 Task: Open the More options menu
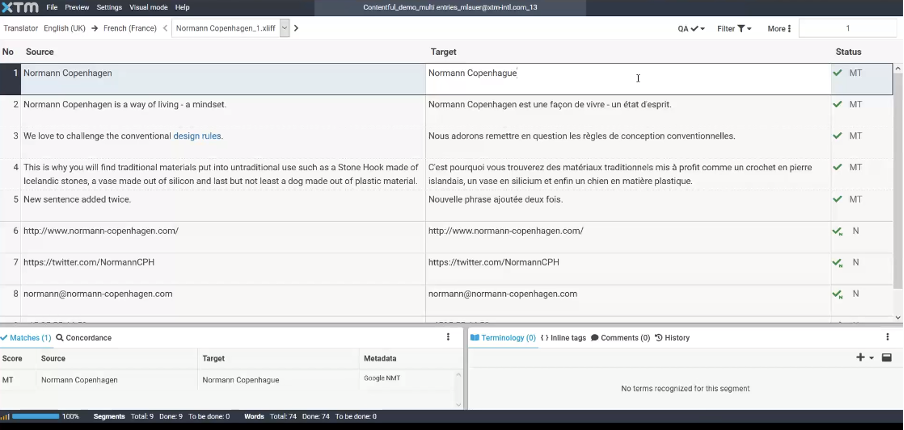click(x=779, y=28)
